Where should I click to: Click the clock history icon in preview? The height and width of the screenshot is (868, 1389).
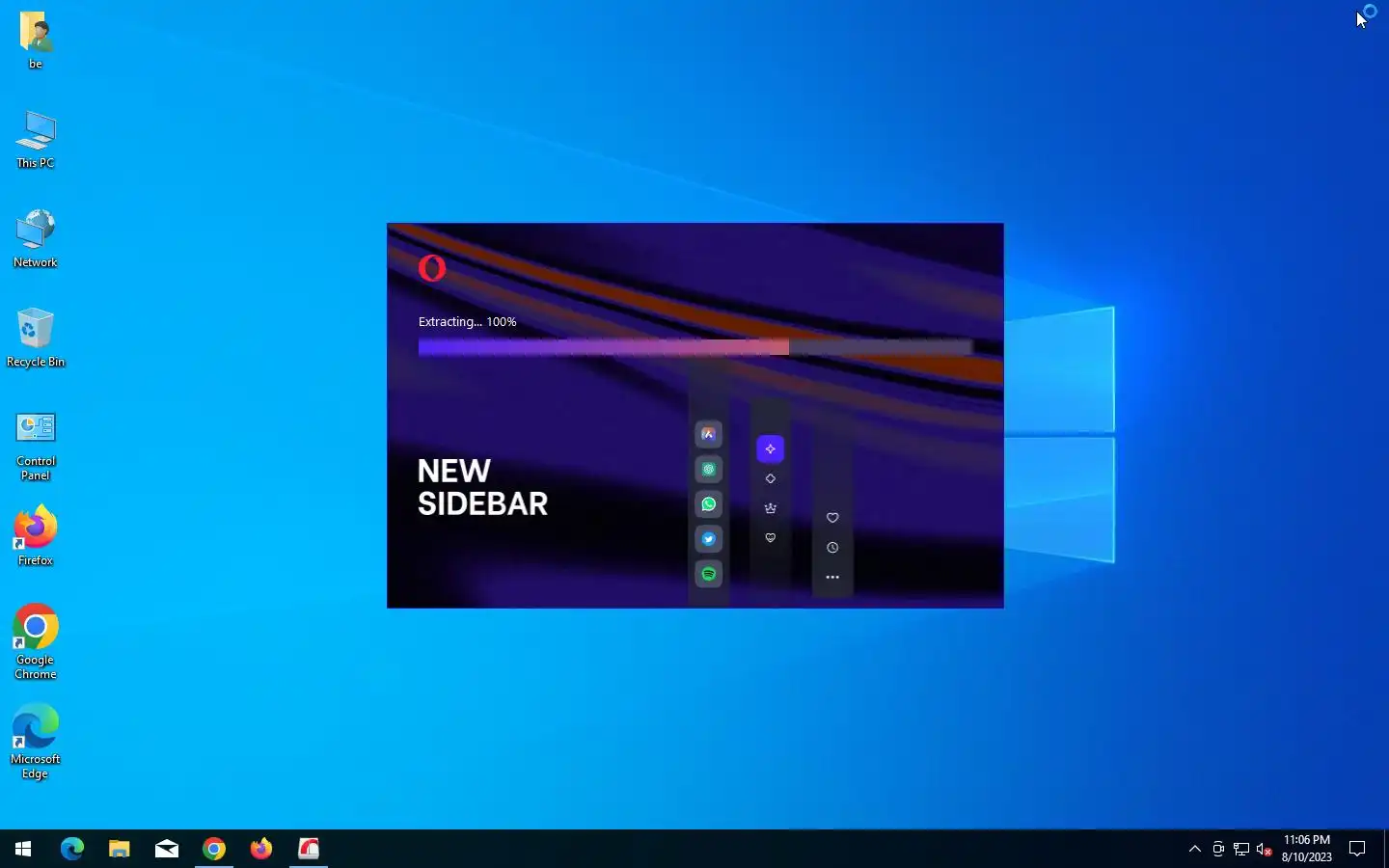click(832, 548)
